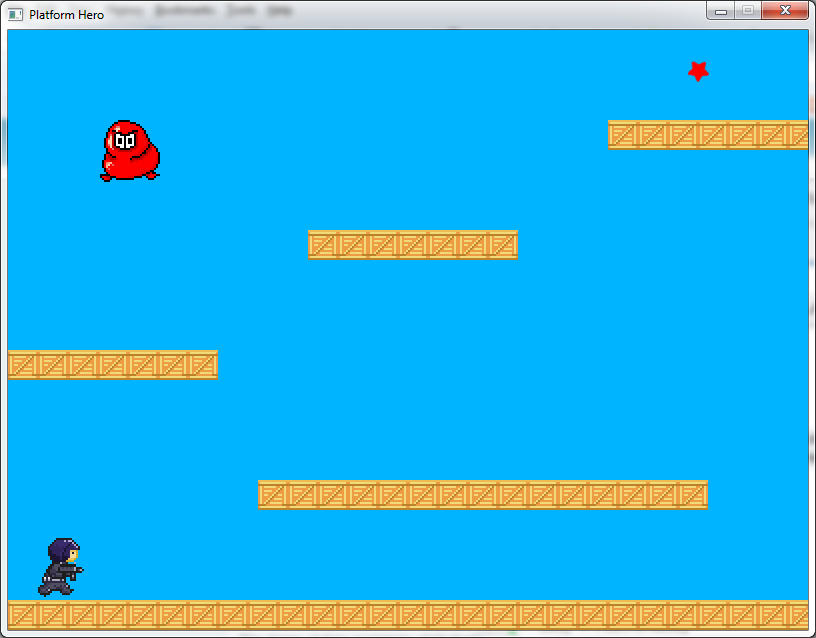Click the crate platform beneath the red star

(x=707, y=135)
